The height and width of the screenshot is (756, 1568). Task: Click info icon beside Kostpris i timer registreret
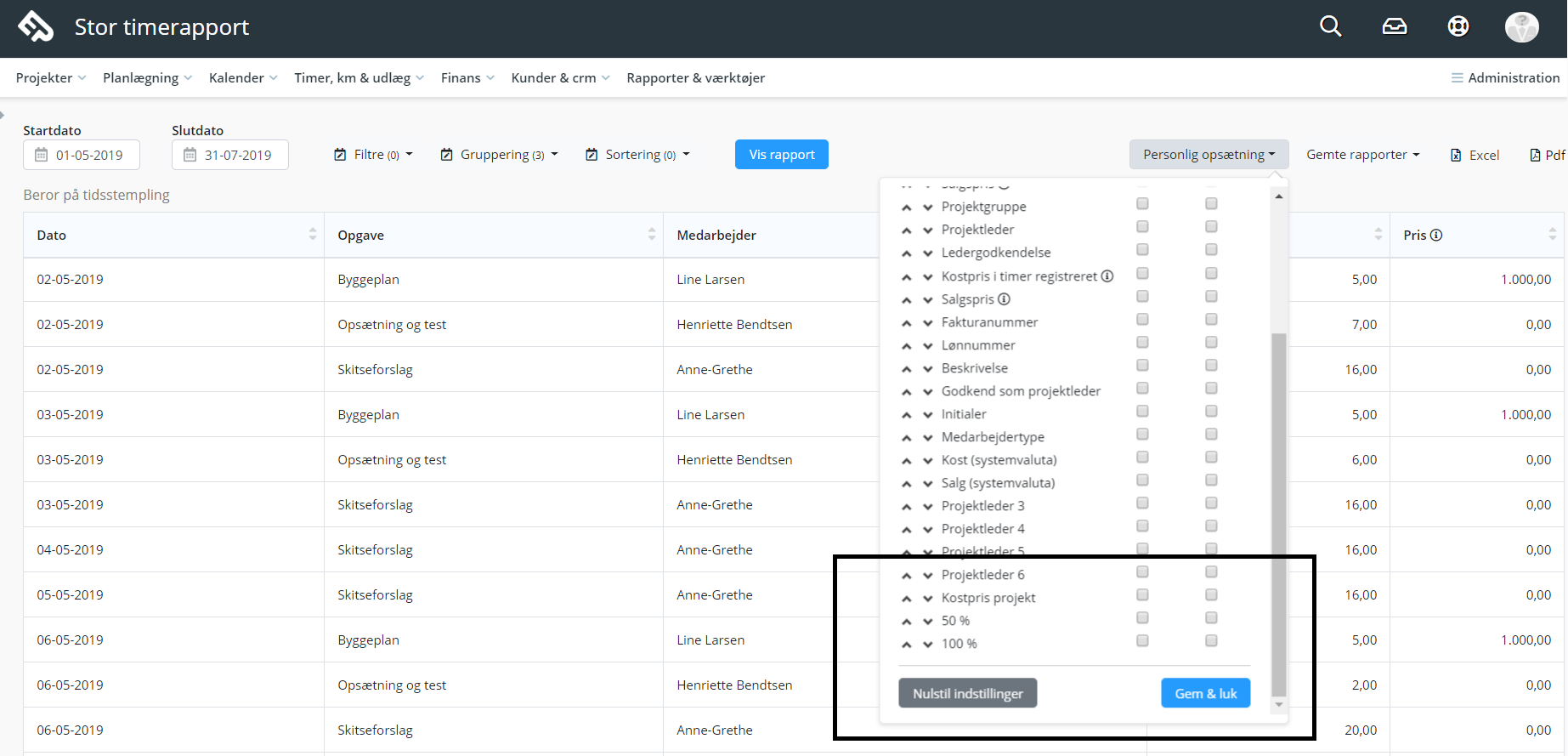click(x=1107, y=276)
